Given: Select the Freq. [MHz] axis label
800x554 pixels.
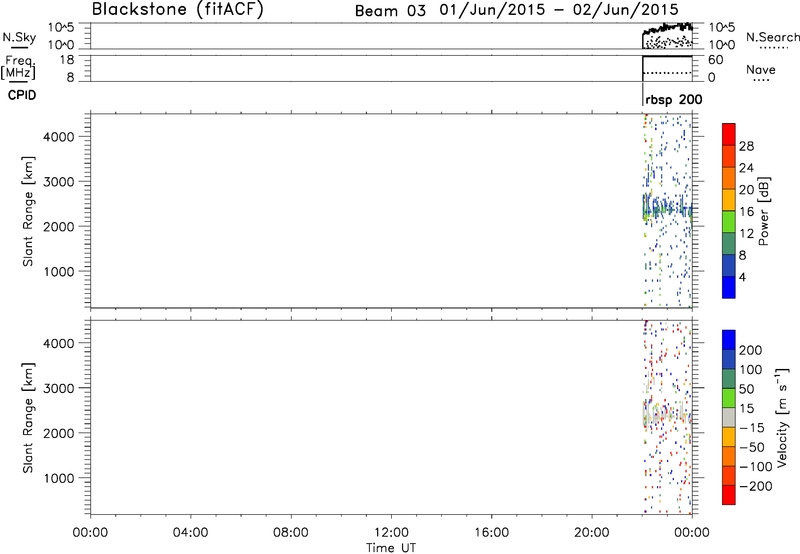Looking at the screenshot, I should (x=19, y=67).
